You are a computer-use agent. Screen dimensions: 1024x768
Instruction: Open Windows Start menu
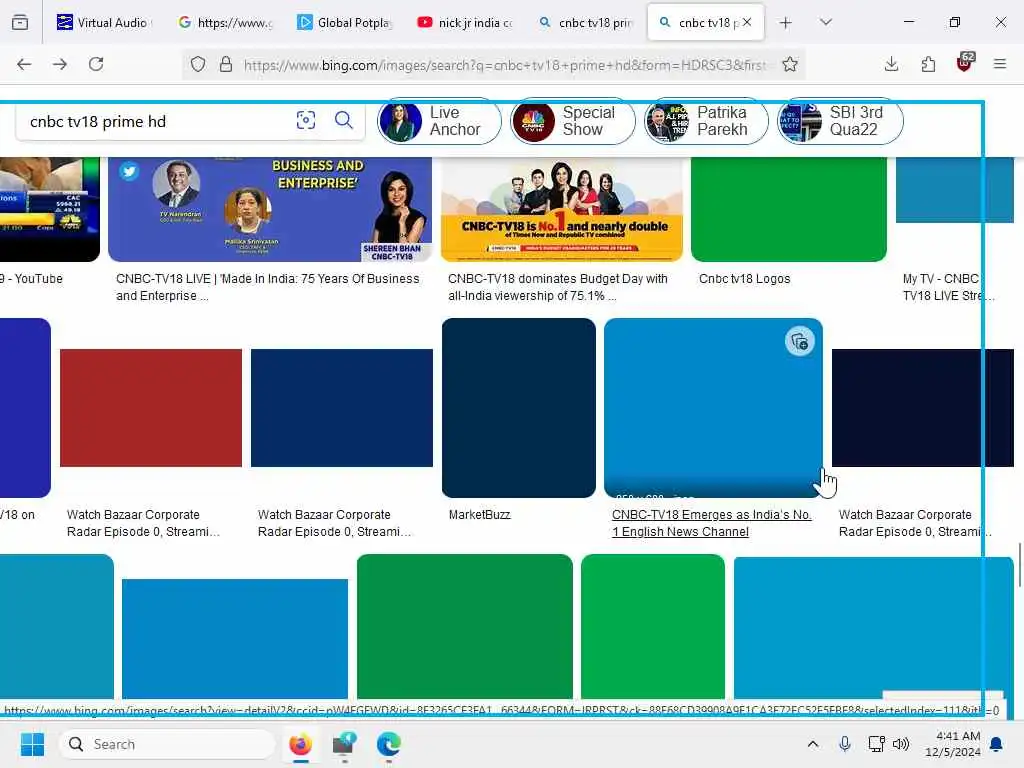[x=32, y=744]
